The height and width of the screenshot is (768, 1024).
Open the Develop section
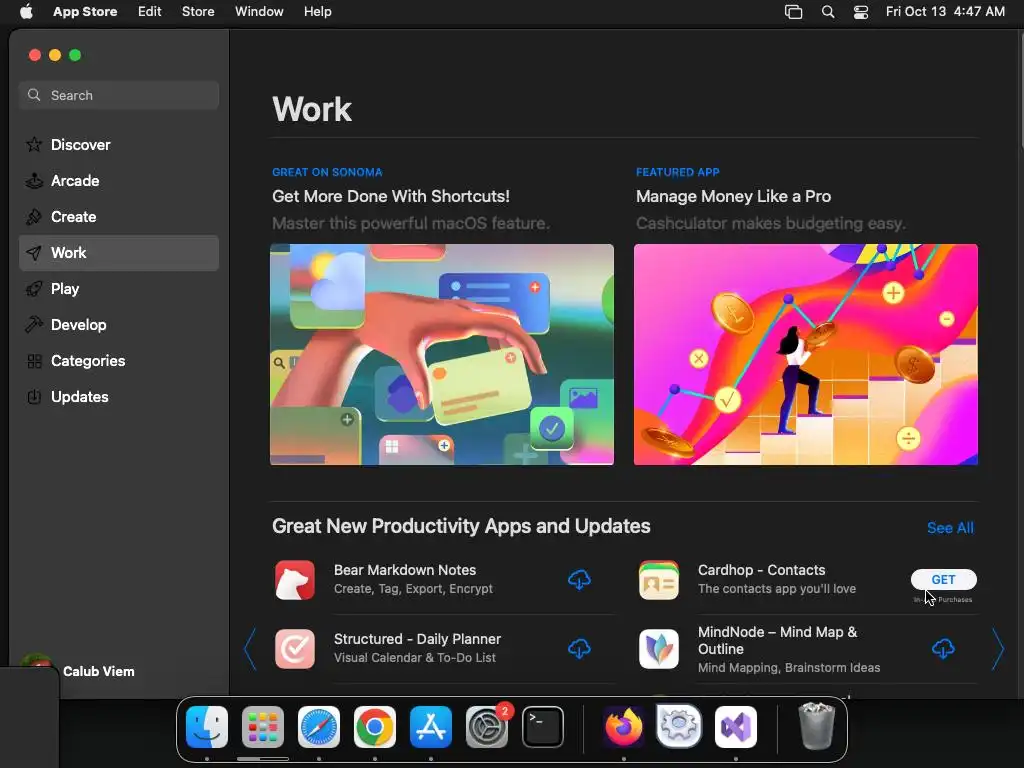(119, 325)
